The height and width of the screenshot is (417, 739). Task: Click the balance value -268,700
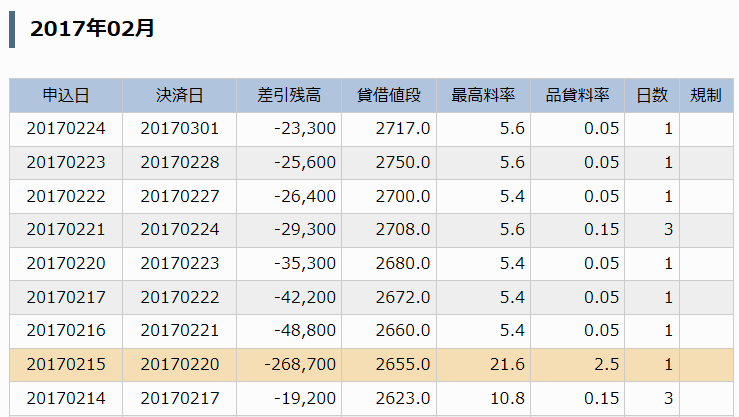coord(300,365)
